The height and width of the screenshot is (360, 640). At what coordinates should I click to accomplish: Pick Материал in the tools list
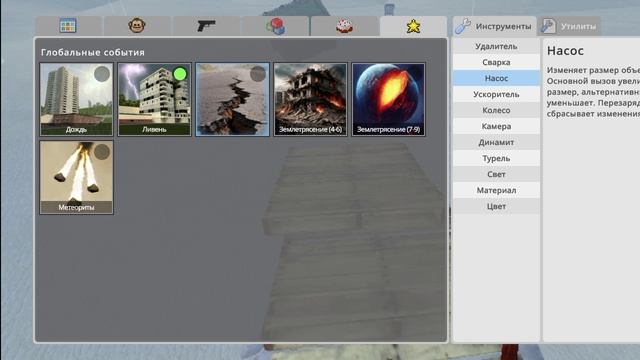click(496, 190)
